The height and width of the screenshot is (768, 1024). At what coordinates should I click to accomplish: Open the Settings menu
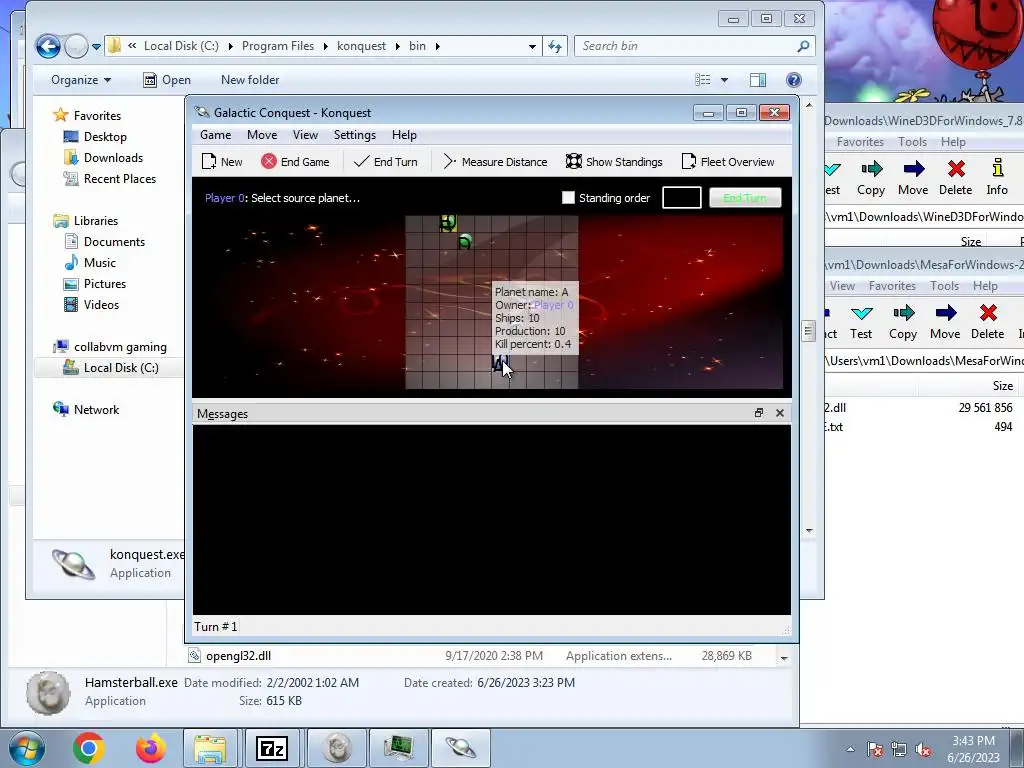tap(355, 135)
